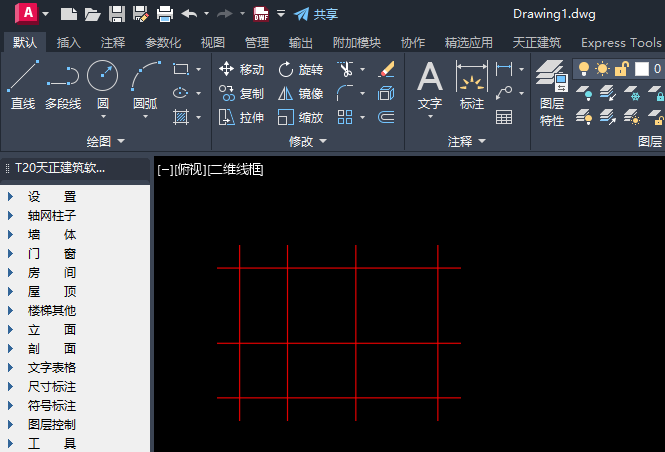Click the Explode box icon
The image size is (665, 452).
pyautogui.click(x=386, y=93)
